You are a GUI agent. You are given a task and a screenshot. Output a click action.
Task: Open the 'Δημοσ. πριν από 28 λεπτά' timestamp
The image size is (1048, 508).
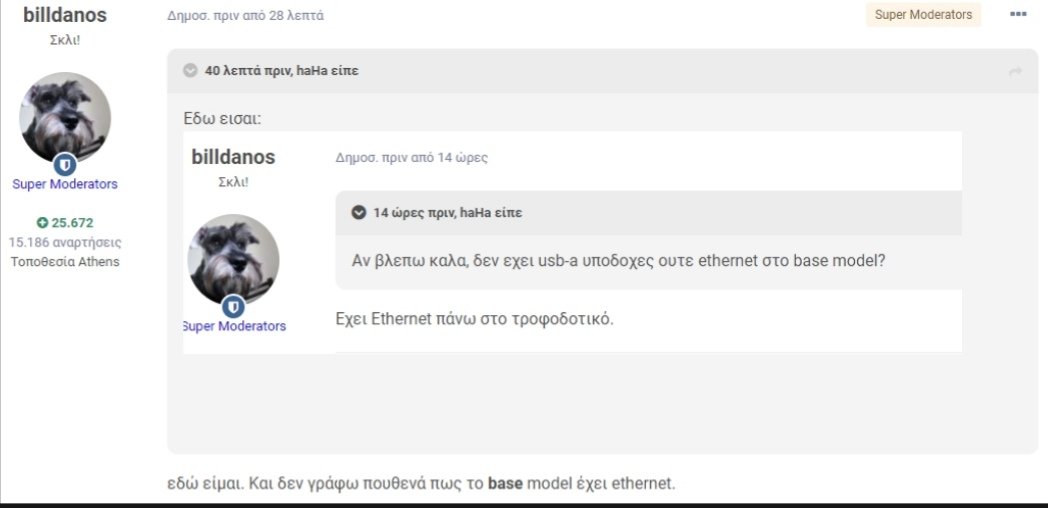pyautogui.click(x=245, y=15)
